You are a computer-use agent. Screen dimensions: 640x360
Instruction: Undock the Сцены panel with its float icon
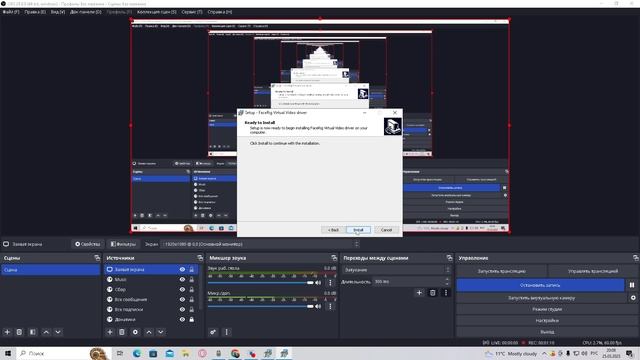pyautogui.click(x=97, y=258)
